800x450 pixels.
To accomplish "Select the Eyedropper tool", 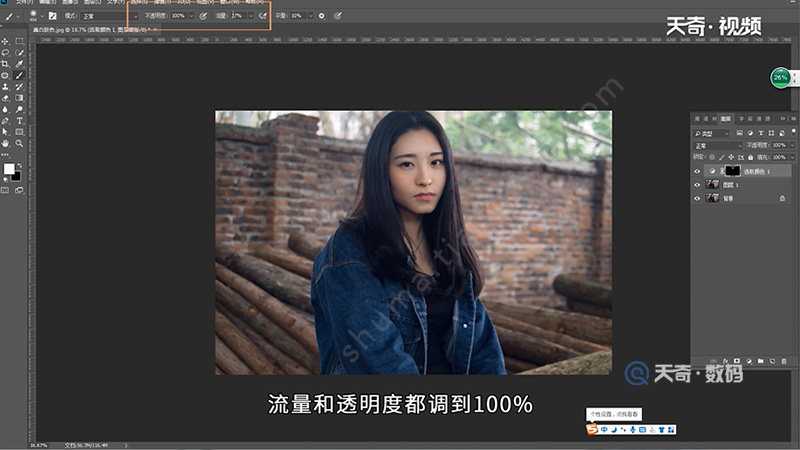I will point(19,64).
